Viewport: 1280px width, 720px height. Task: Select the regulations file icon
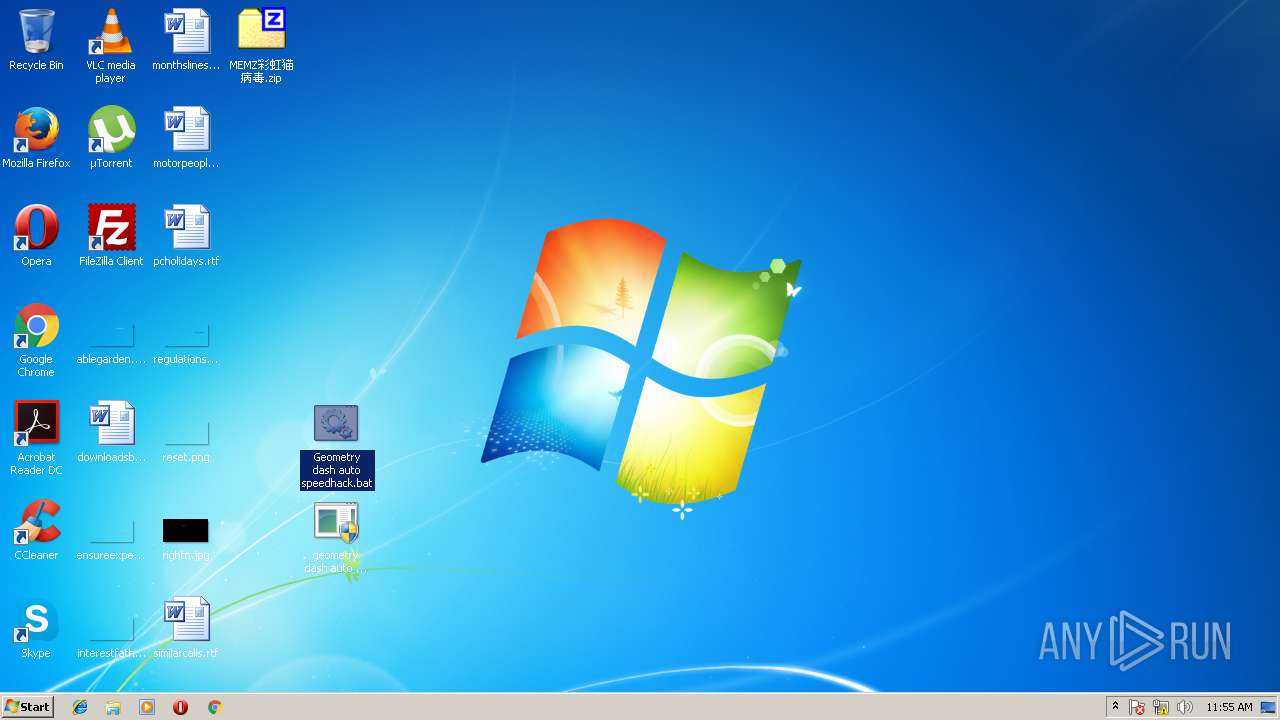(x=186, y=335)
